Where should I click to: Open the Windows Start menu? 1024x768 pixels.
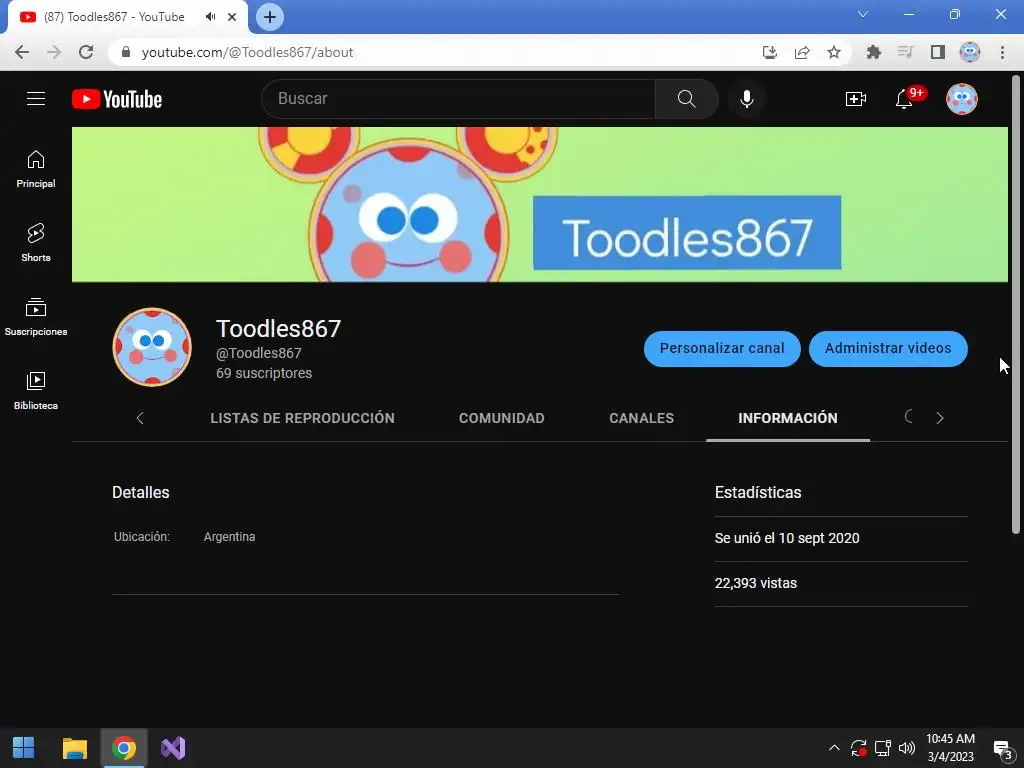24,748
